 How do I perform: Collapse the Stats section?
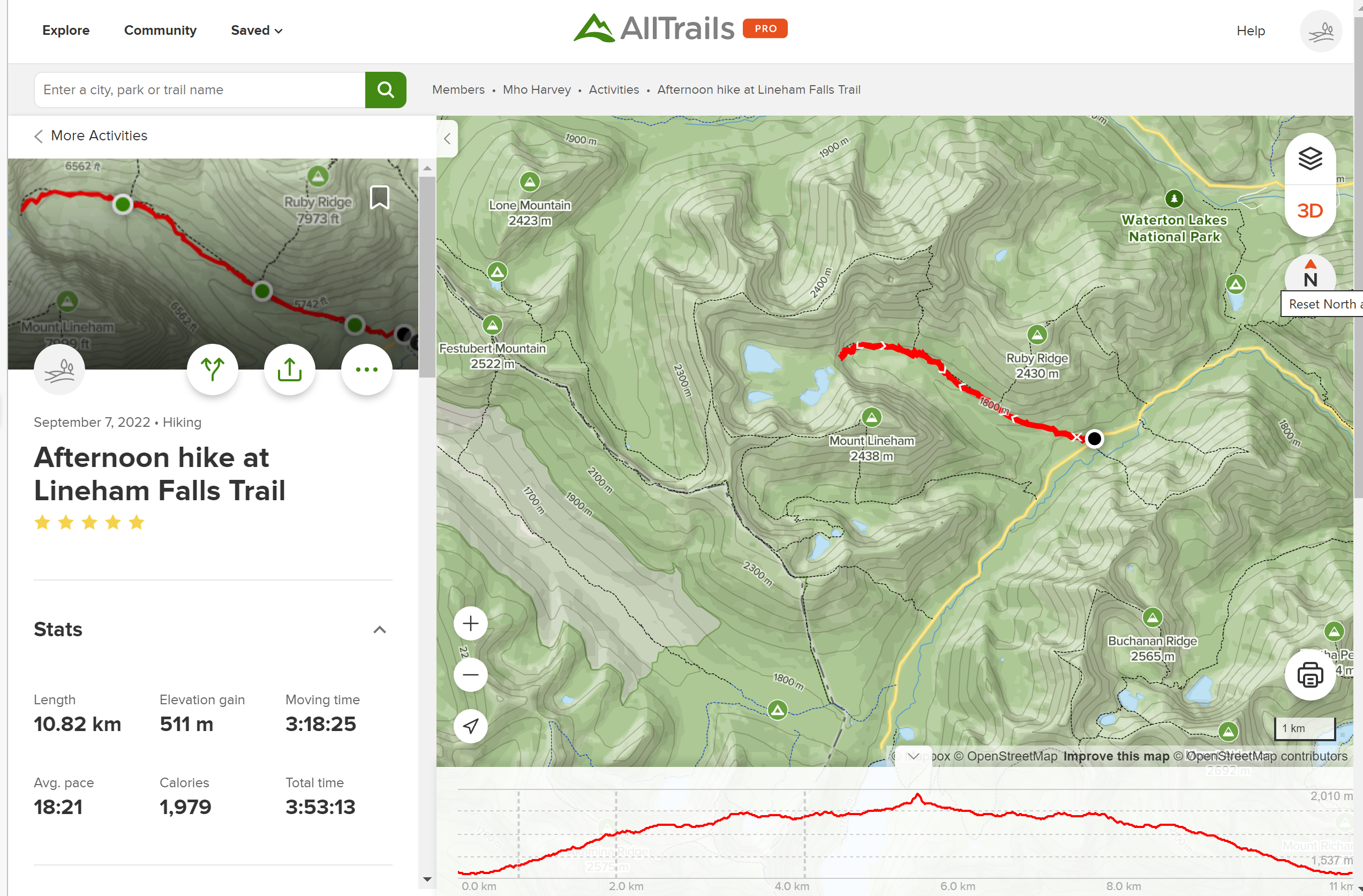click(x=379, y=630)
